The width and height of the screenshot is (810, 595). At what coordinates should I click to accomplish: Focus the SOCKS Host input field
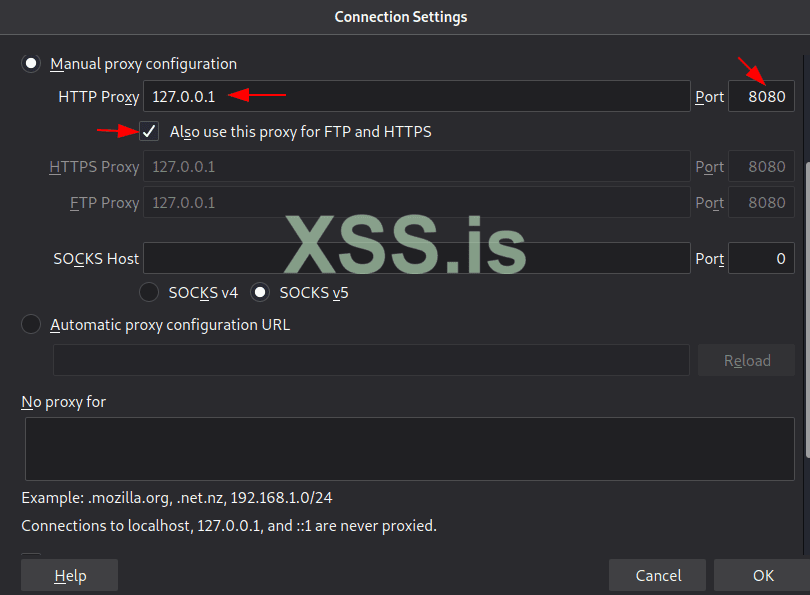point(417,258)
